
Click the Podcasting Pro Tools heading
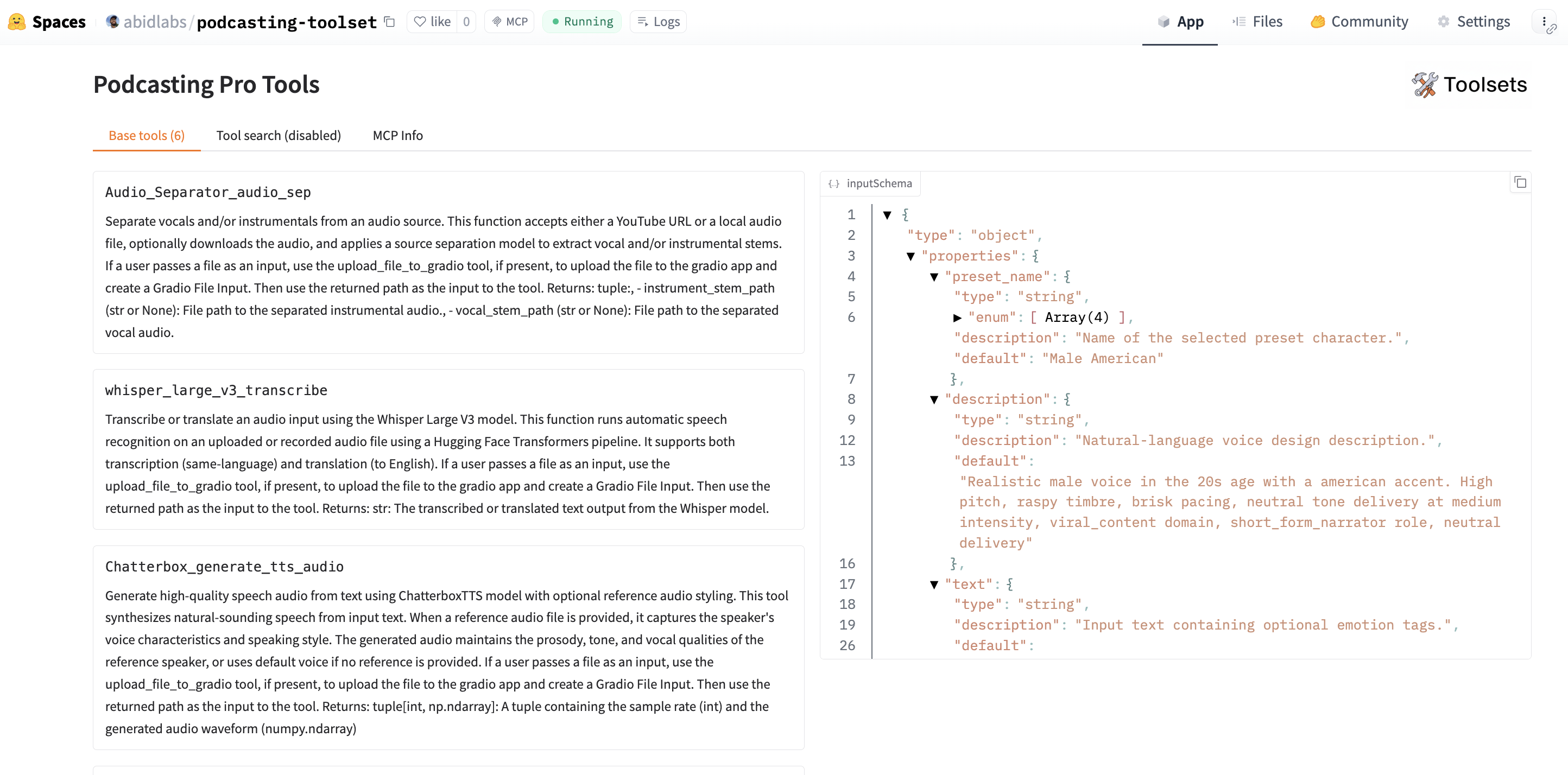point(206,85)
